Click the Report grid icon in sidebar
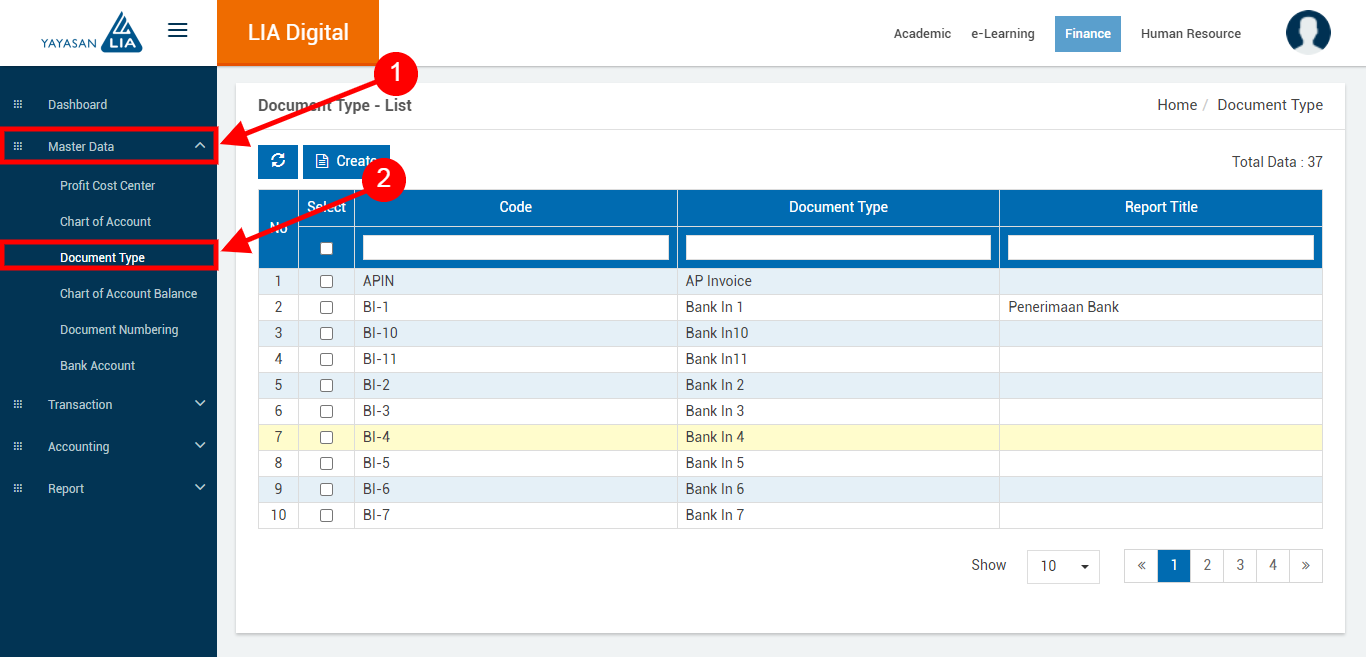 17,489
